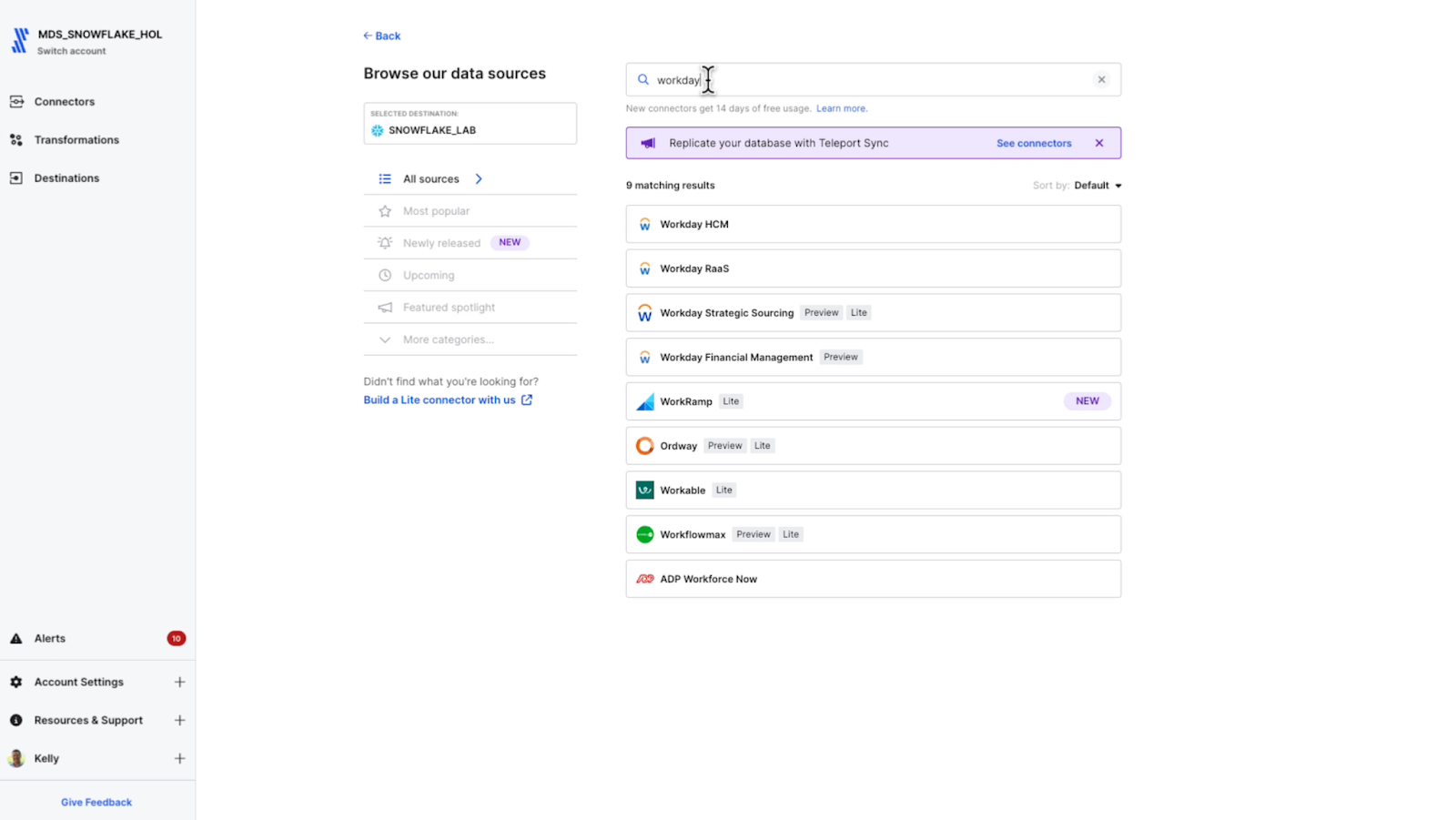Click the Workday Financial Management logo
Viewport: 1456px width, 820px height.
click(644, 357)
